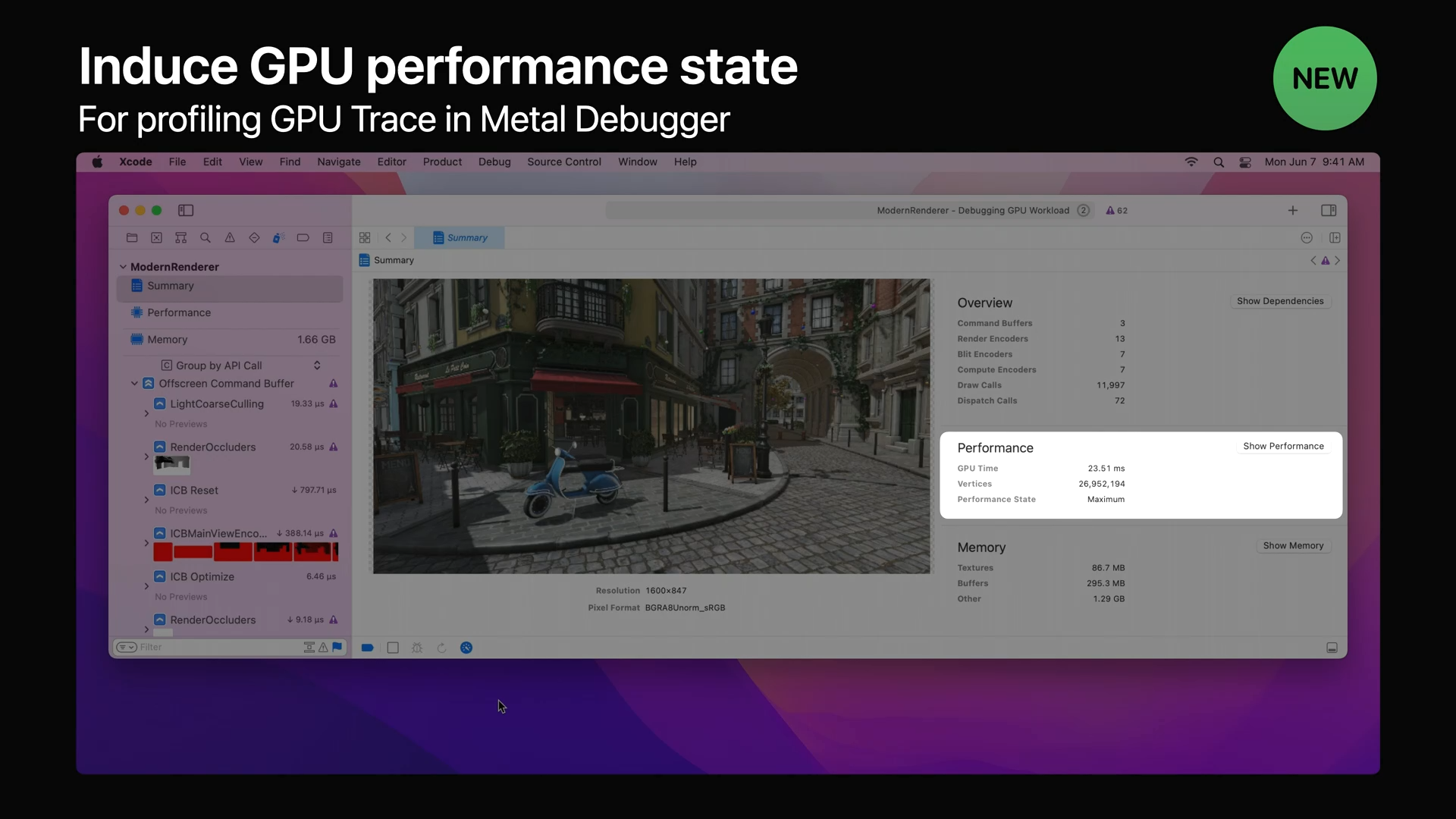Select the Summary editor tab
This screenshot has width=1456, height=819.
click(x=460, y=238)
